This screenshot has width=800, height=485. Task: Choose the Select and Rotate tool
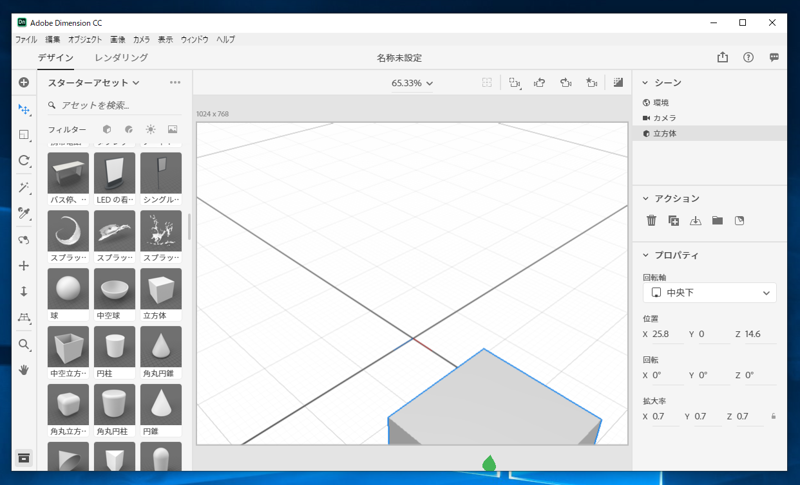pos(24,161)
